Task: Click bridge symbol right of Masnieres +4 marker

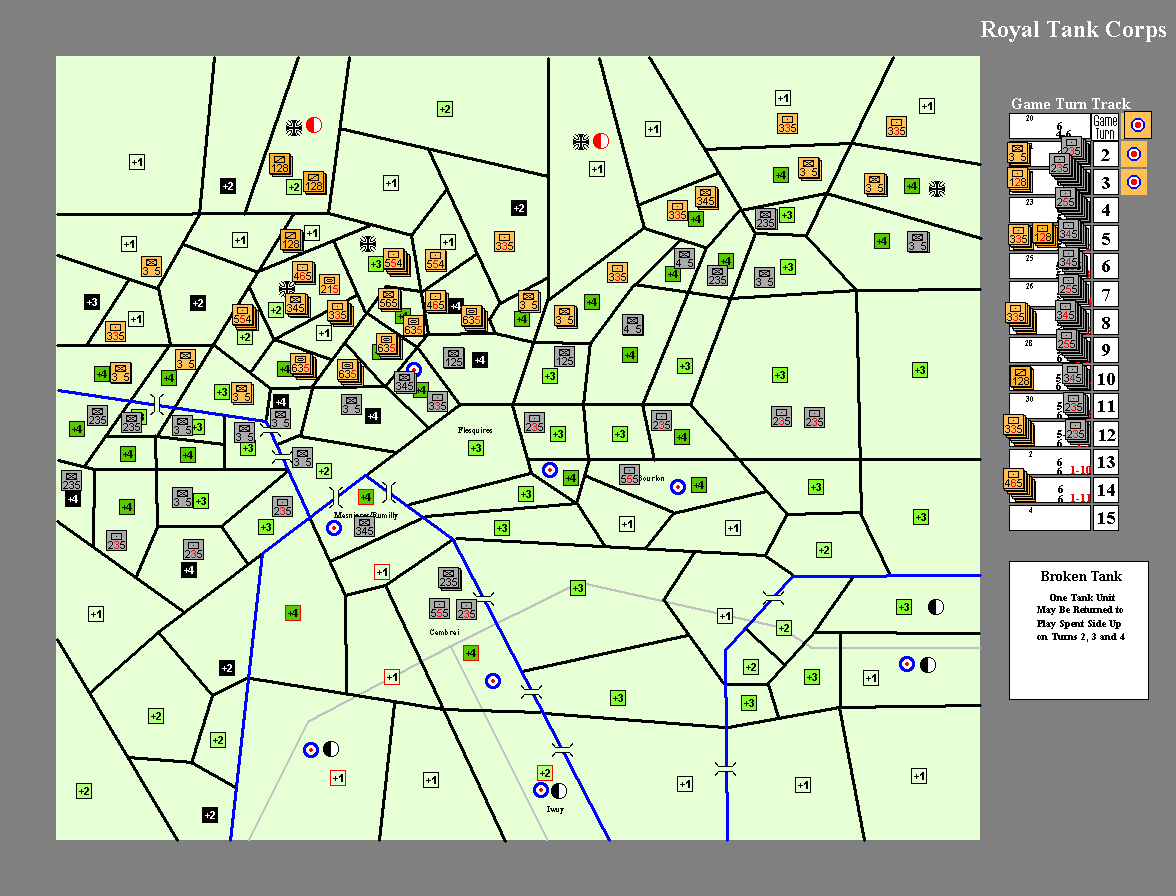Action: point(389,493)
